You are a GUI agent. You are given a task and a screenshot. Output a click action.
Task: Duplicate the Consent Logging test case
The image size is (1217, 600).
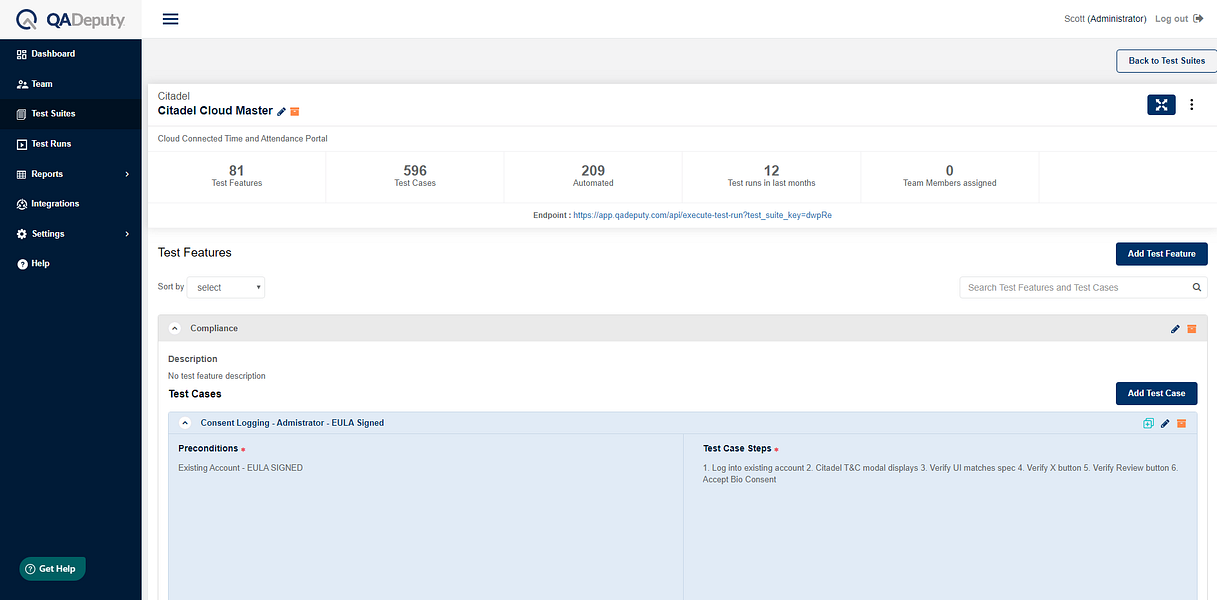(1149, 424)
